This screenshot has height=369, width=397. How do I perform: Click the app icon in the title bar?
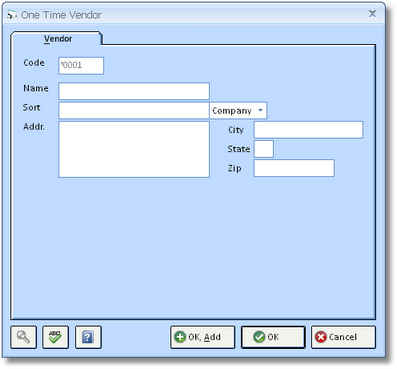[12, 15]
